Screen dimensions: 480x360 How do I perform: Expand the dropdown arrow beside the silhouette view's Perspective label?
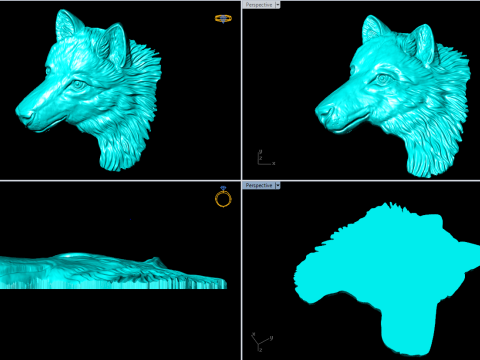tap(278, 185)
